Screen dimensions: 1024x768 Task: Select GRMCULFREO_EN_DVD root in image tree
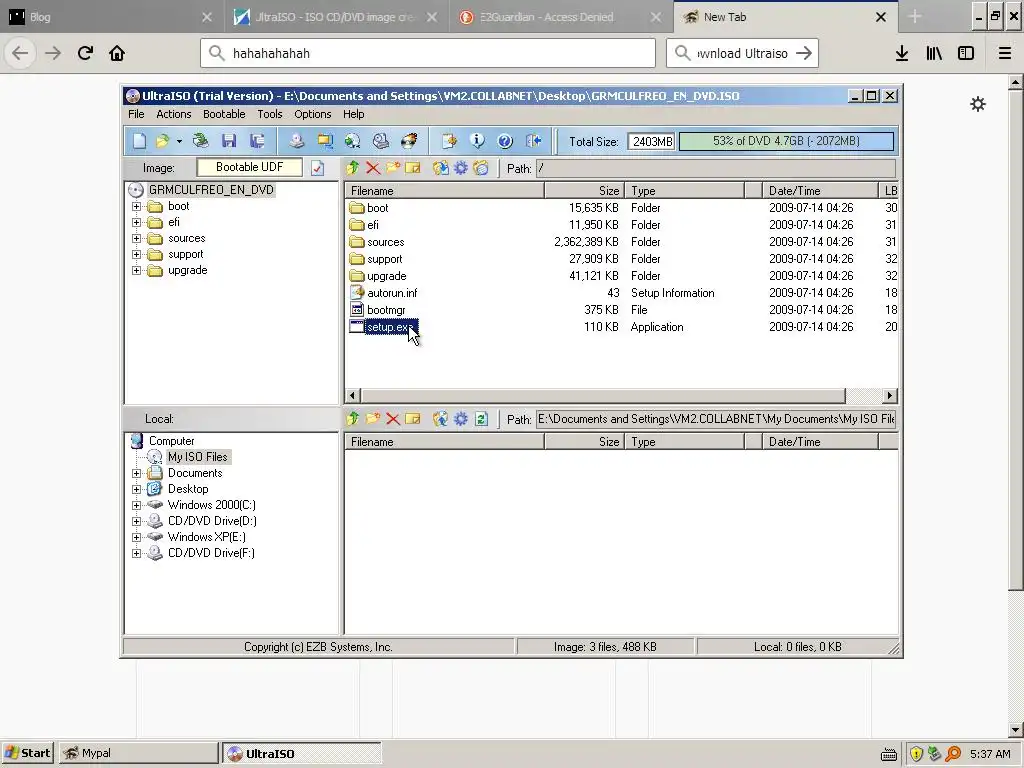click(211, 190)
